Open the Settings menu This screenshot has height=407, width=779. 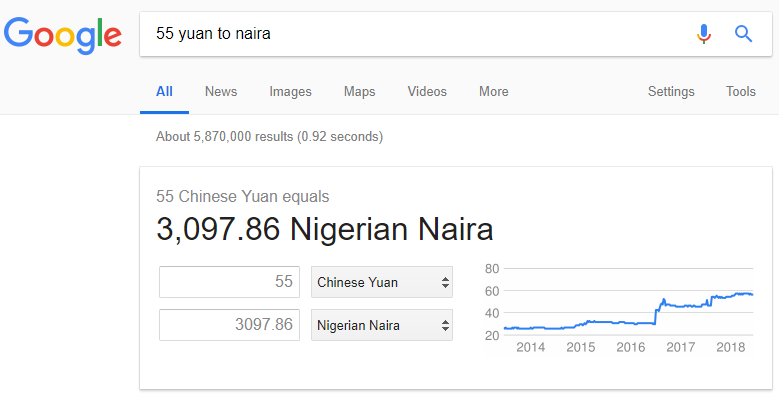[x=671, y=91]
